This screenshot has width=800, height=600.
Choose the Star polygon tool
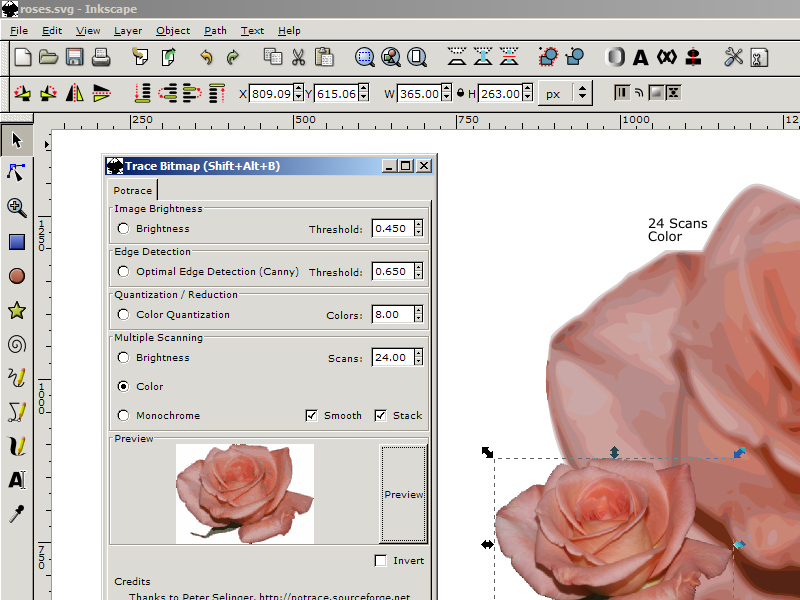tap(16, 310)
